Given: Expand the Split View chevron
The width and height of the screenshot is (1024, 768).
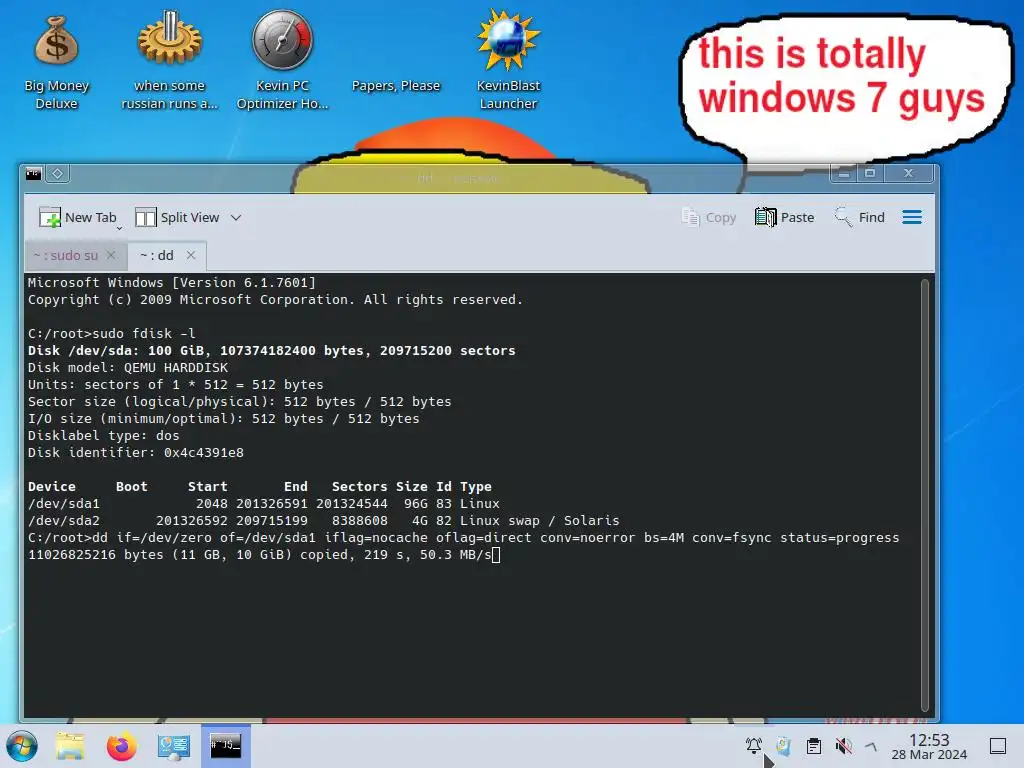Looking at the screenshot, I should click(236, 217).
